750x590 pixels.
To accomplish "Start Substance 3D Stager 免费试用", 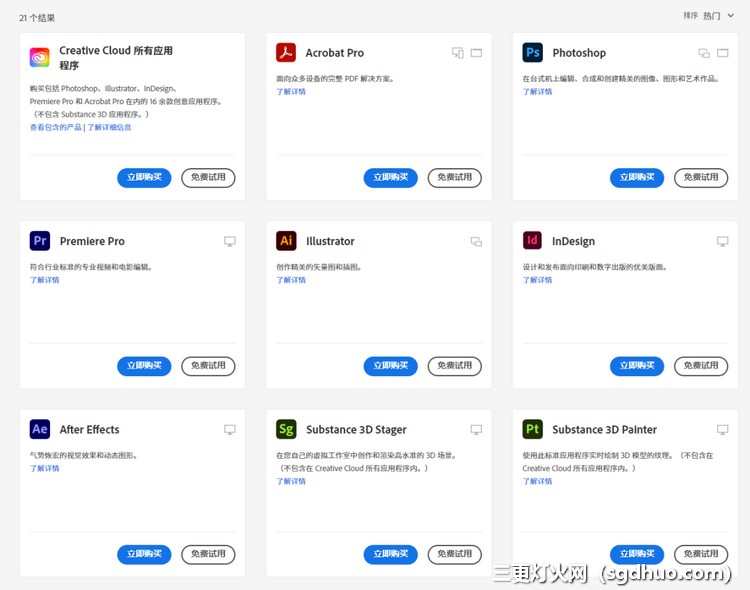I will click(x=454, y=554).
